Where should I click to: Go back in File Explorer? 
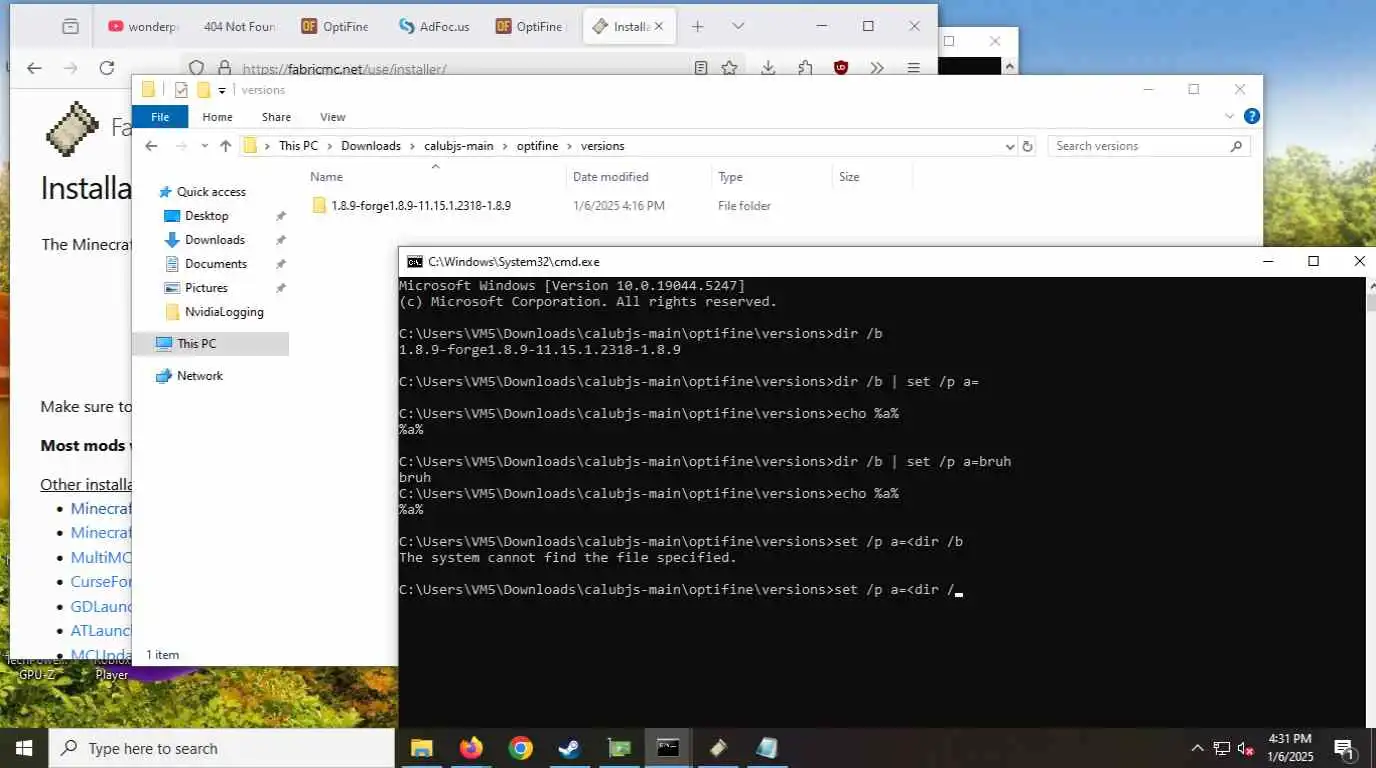click(151, 146)
